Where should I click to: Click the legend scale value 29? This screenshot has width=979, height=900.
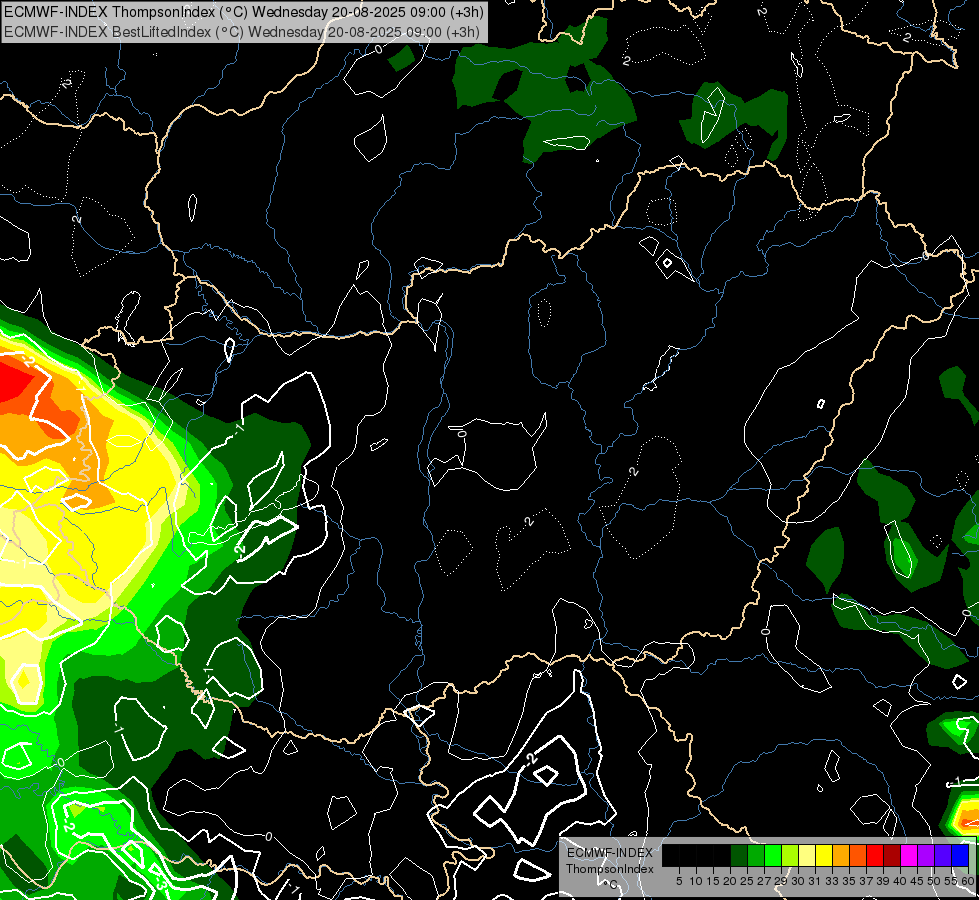[781, 881]
